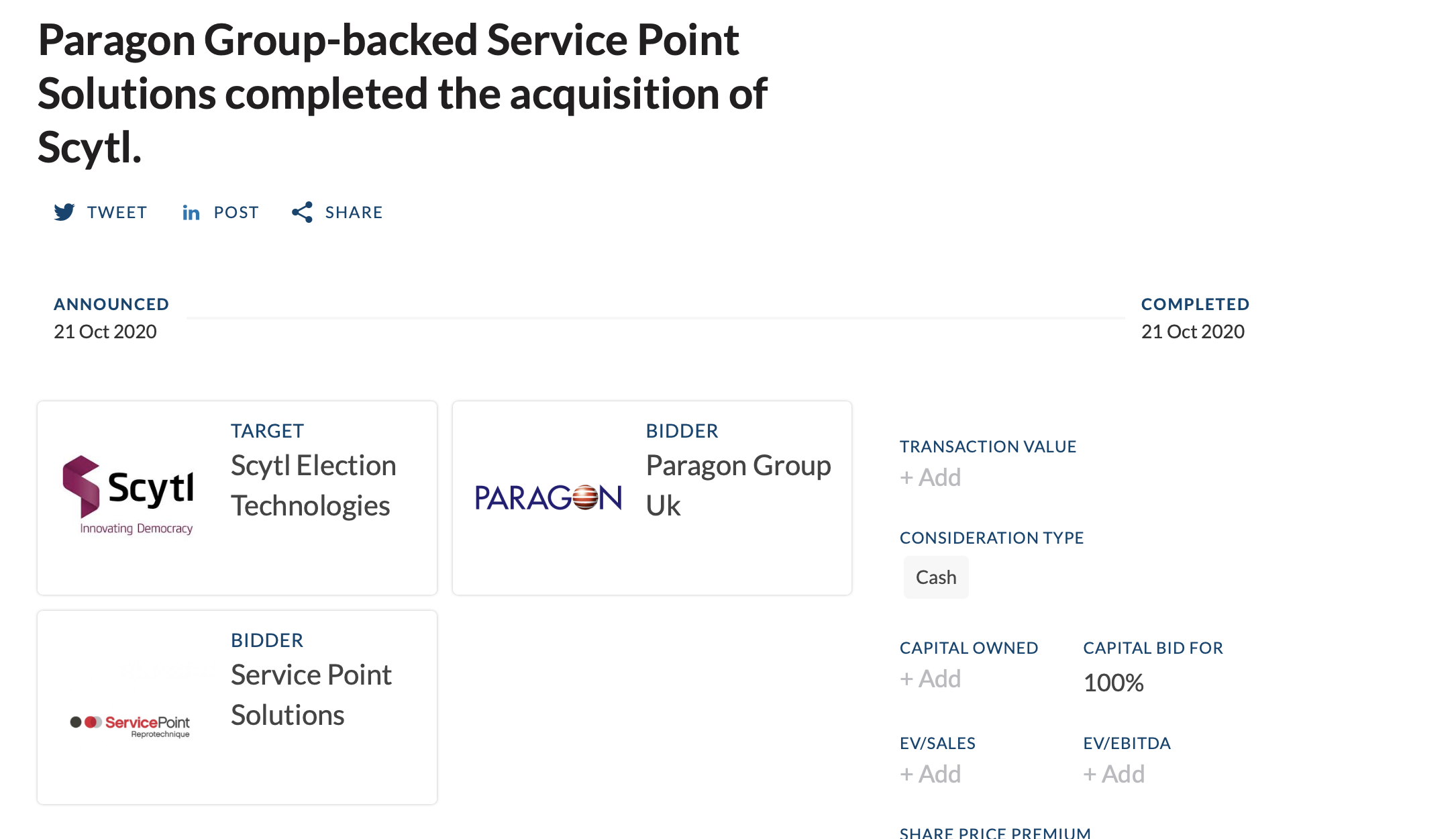Click the TWEET link
Image resolution: width=1456 pixels, height=839 pixels.
[x=117, y=213]
